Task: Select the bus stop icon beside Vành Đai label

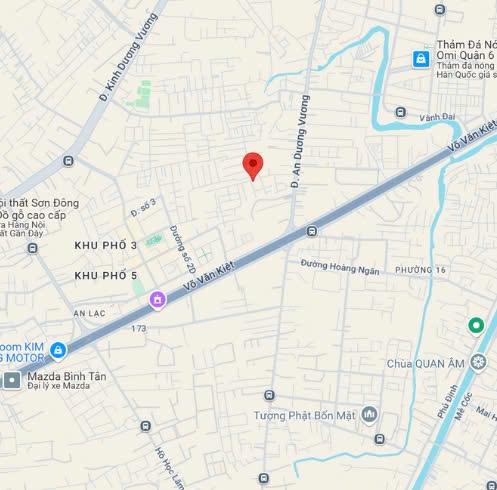Action: 401,112
